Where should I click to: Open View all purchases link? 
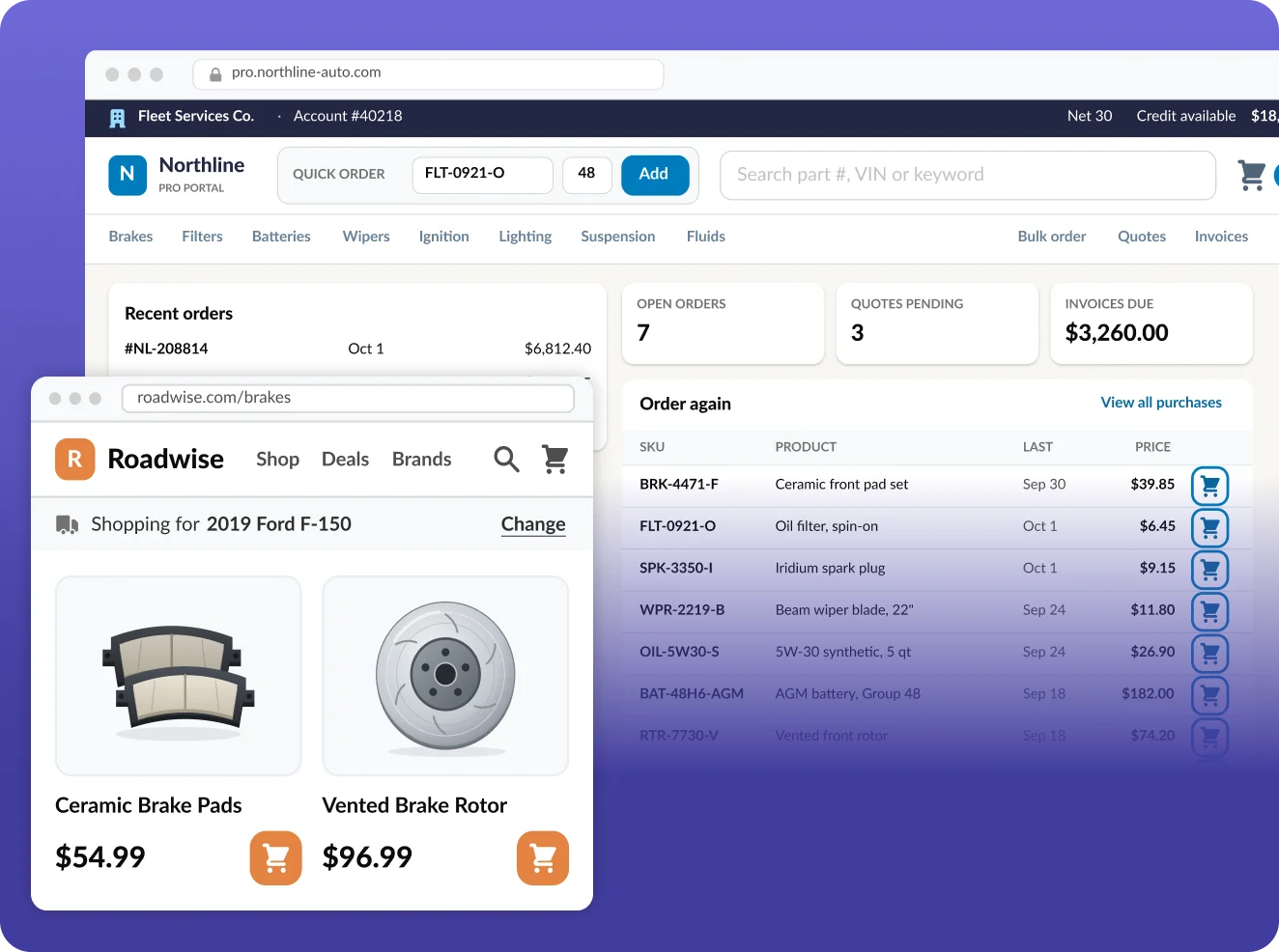pos(1161,403)
